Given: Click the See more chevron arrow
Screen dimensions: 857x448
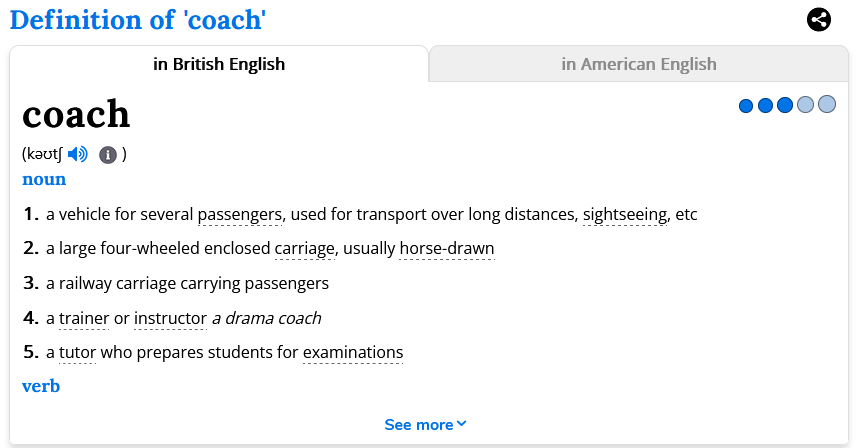Looking at the screenshot, I should pos(462,424).
